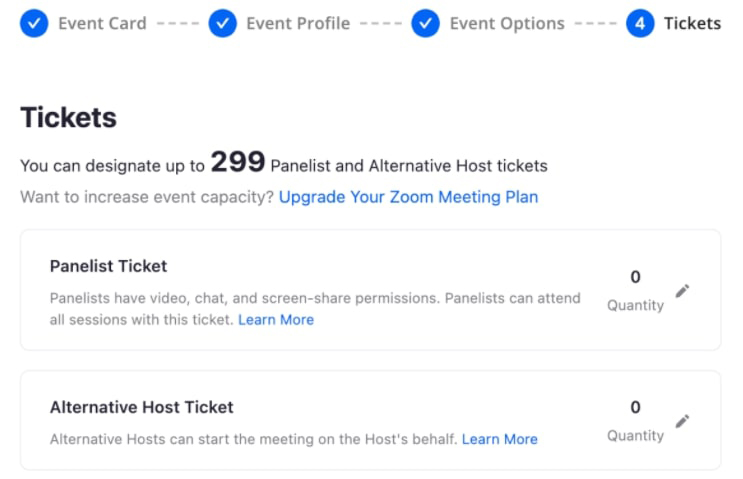Go to the Event Options step label
Viewport: 743px width, 479px height.
(507, 23)
